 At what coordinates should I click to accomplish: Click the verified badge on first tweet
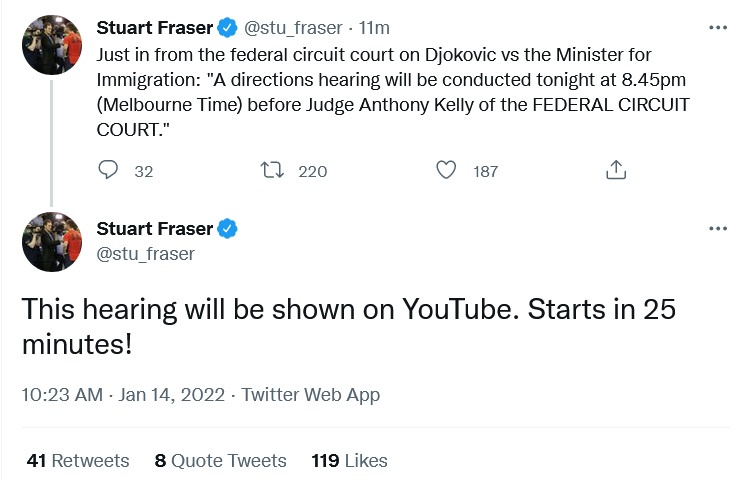228,27
